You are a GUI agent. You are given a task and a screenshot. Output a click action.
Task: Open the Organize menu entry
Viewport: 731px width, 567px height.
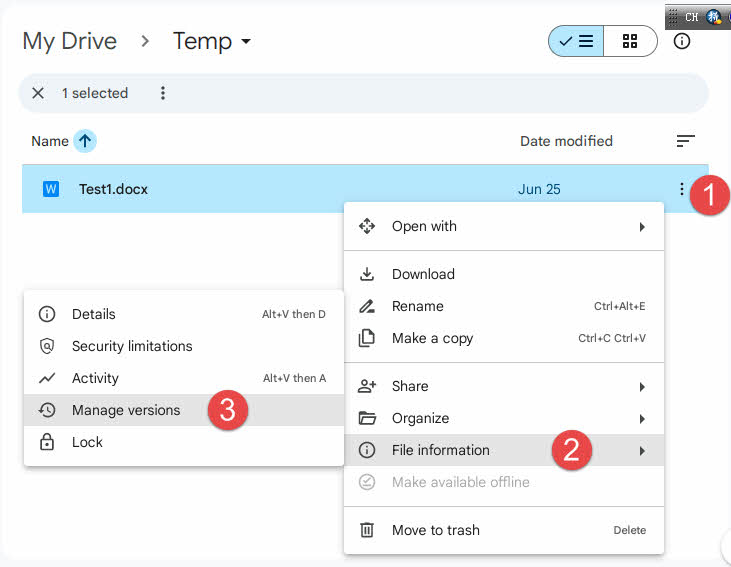coord(504,418)
